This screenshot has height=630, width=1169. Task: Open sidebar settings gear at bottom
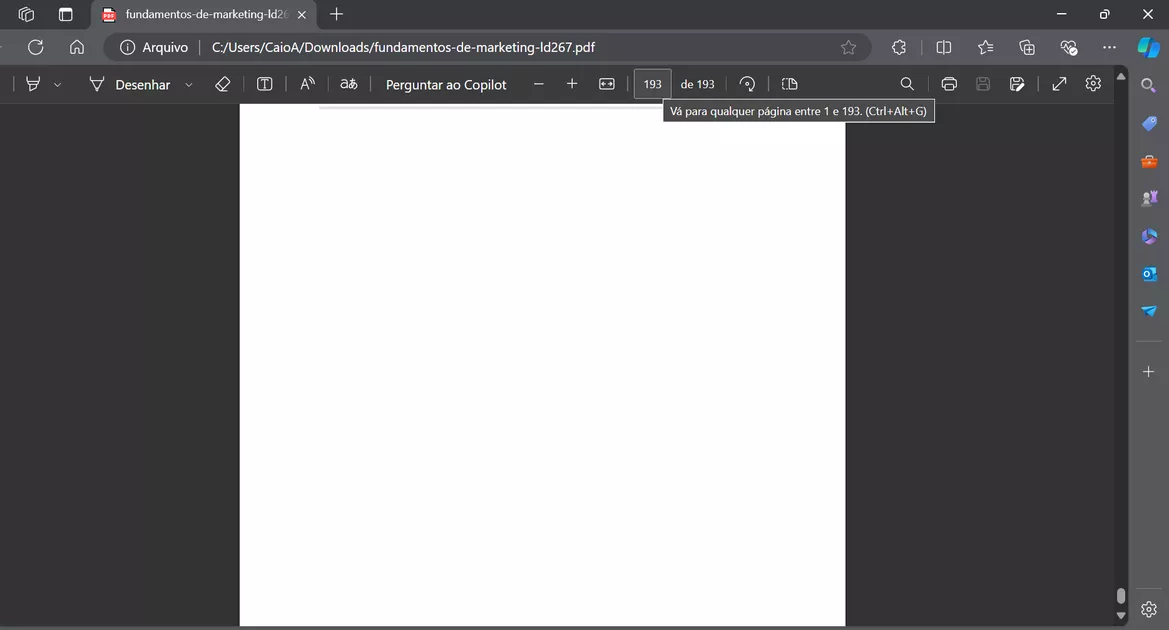[1149, 609]
